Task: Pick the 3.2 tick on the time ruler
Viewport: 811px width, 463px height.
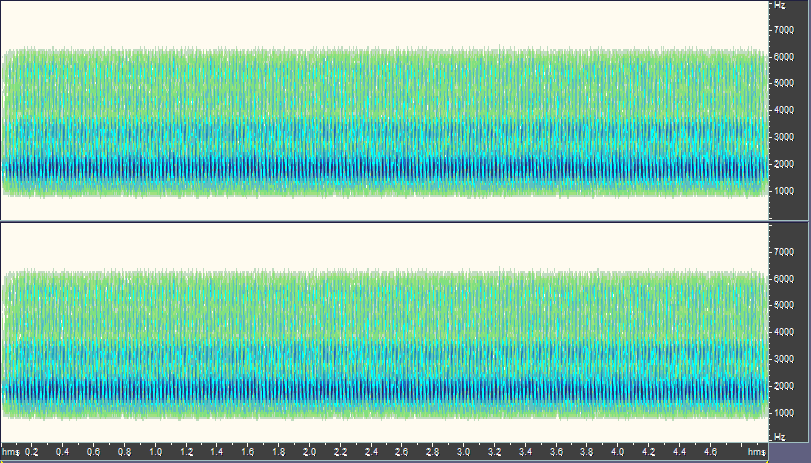Action: [x=494, y=452]
